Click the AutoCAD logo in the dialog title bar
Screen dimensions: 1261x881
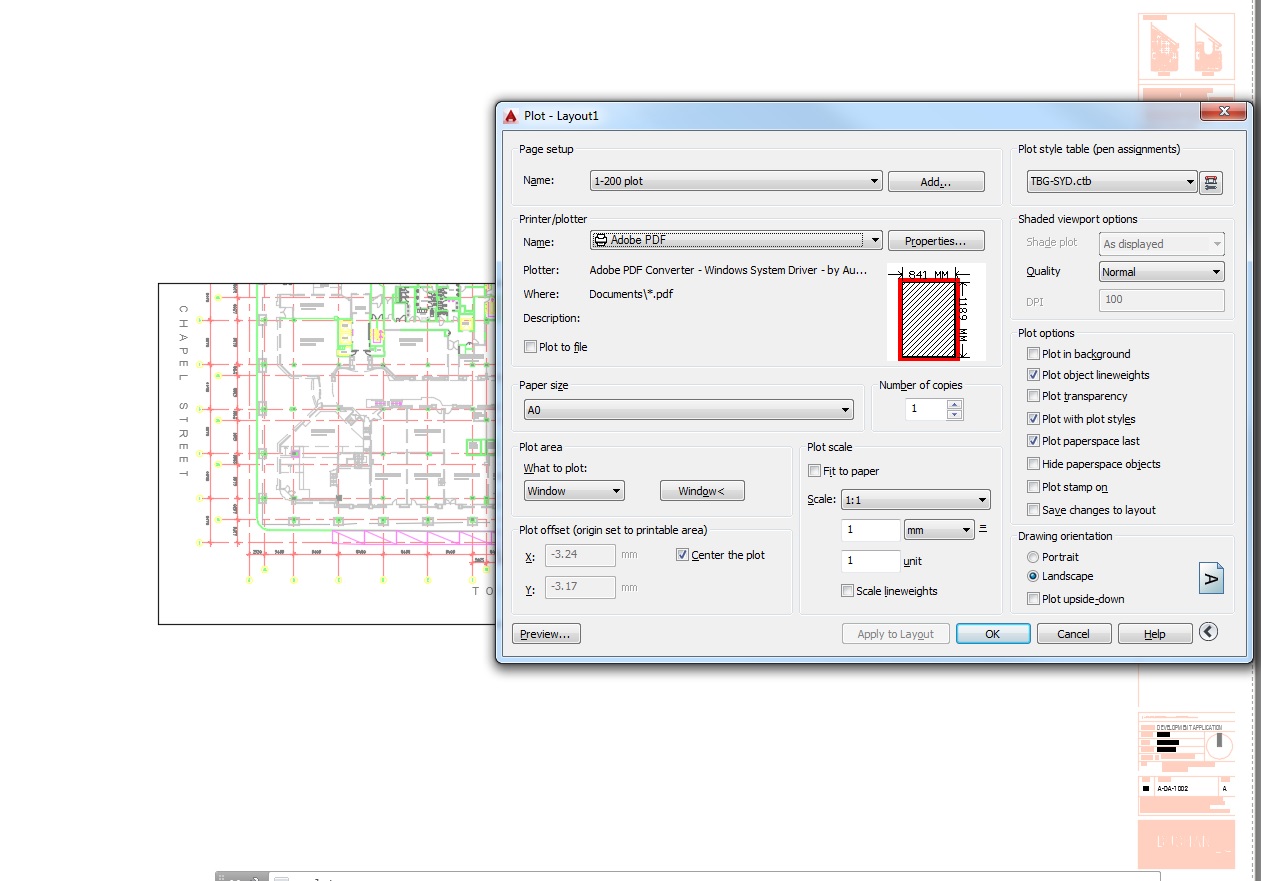pyautogui.click(x=509, y=115)
